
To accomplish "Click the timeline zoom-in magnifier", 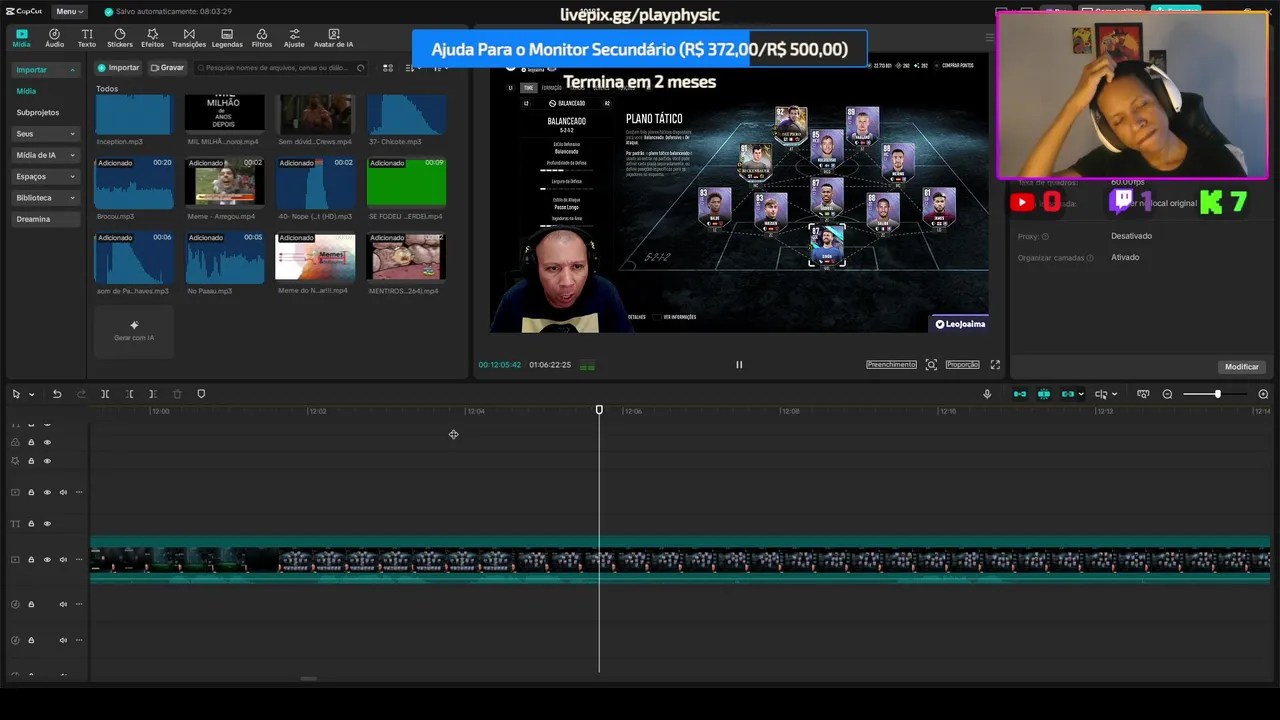I will 1263,394.
